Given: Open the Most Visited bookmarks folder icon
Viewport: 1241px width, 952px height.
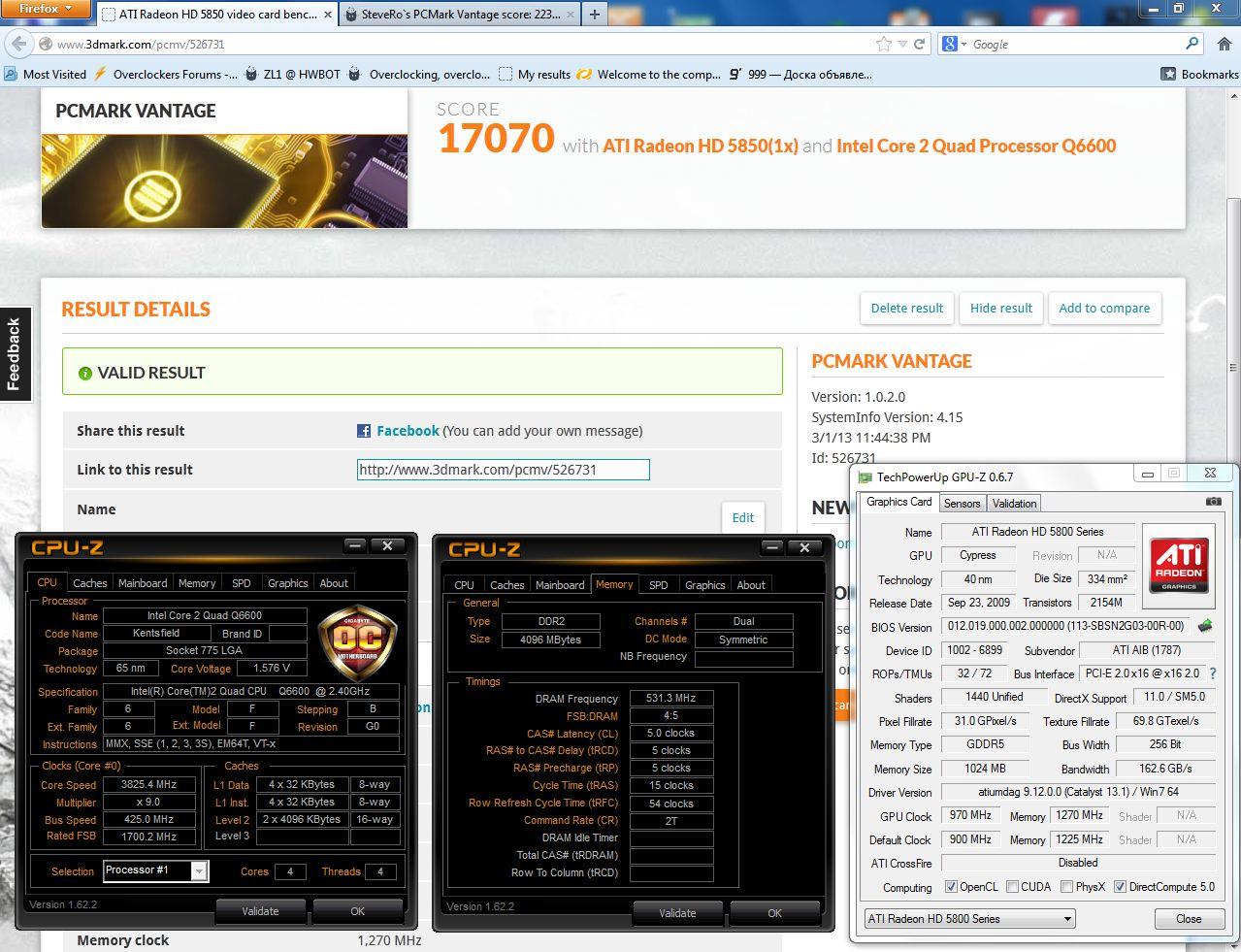Looking at the screenshot, I should tap(11, 74).
